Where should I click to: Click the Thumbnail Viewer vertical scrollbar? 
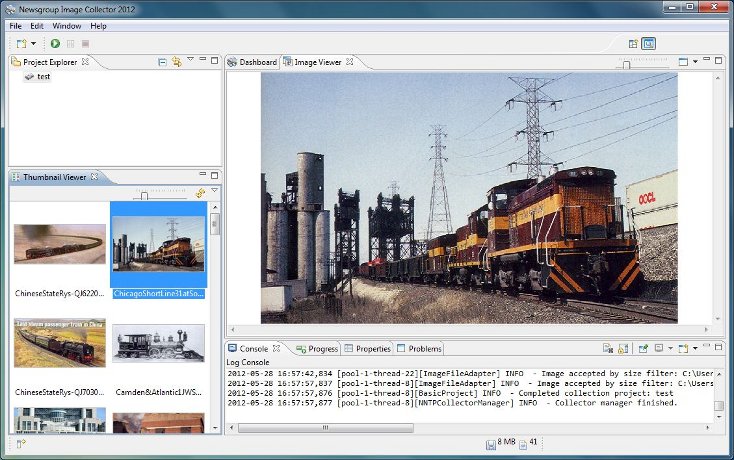[x=215, y=317]
